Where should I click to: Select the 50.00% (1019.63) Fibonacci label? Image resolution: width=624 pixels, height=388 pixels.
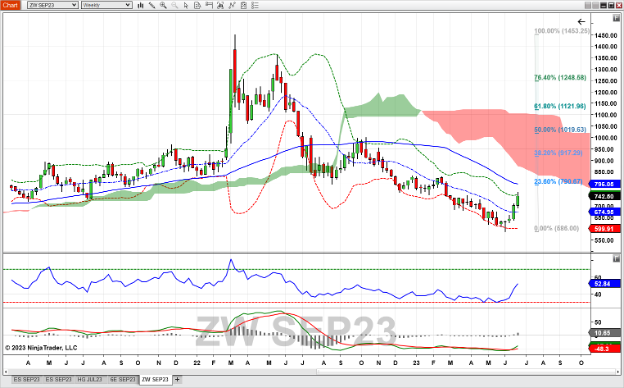tap(560, 129)
